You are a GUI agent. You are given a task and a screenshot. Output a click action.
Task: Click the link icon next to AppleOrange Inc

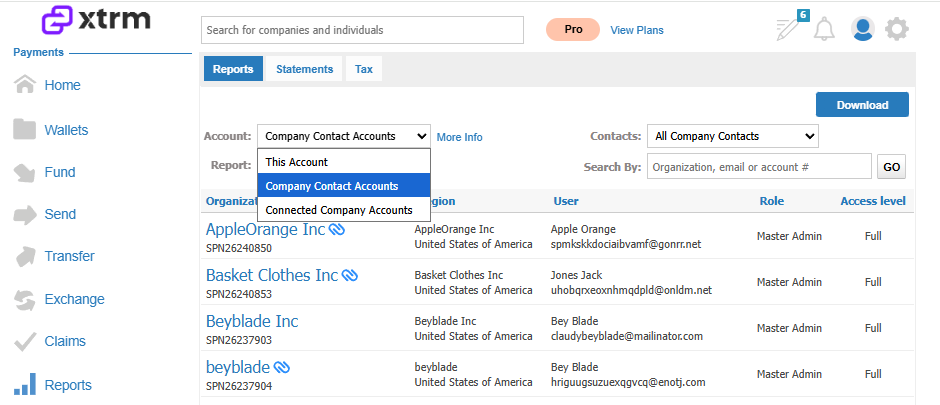337,229
